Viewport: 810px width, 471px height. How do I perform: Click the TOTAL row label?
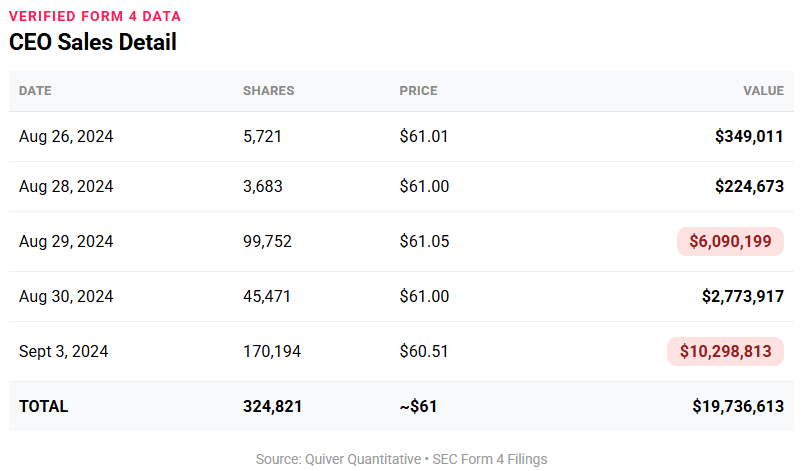click(x=44, y=407)
